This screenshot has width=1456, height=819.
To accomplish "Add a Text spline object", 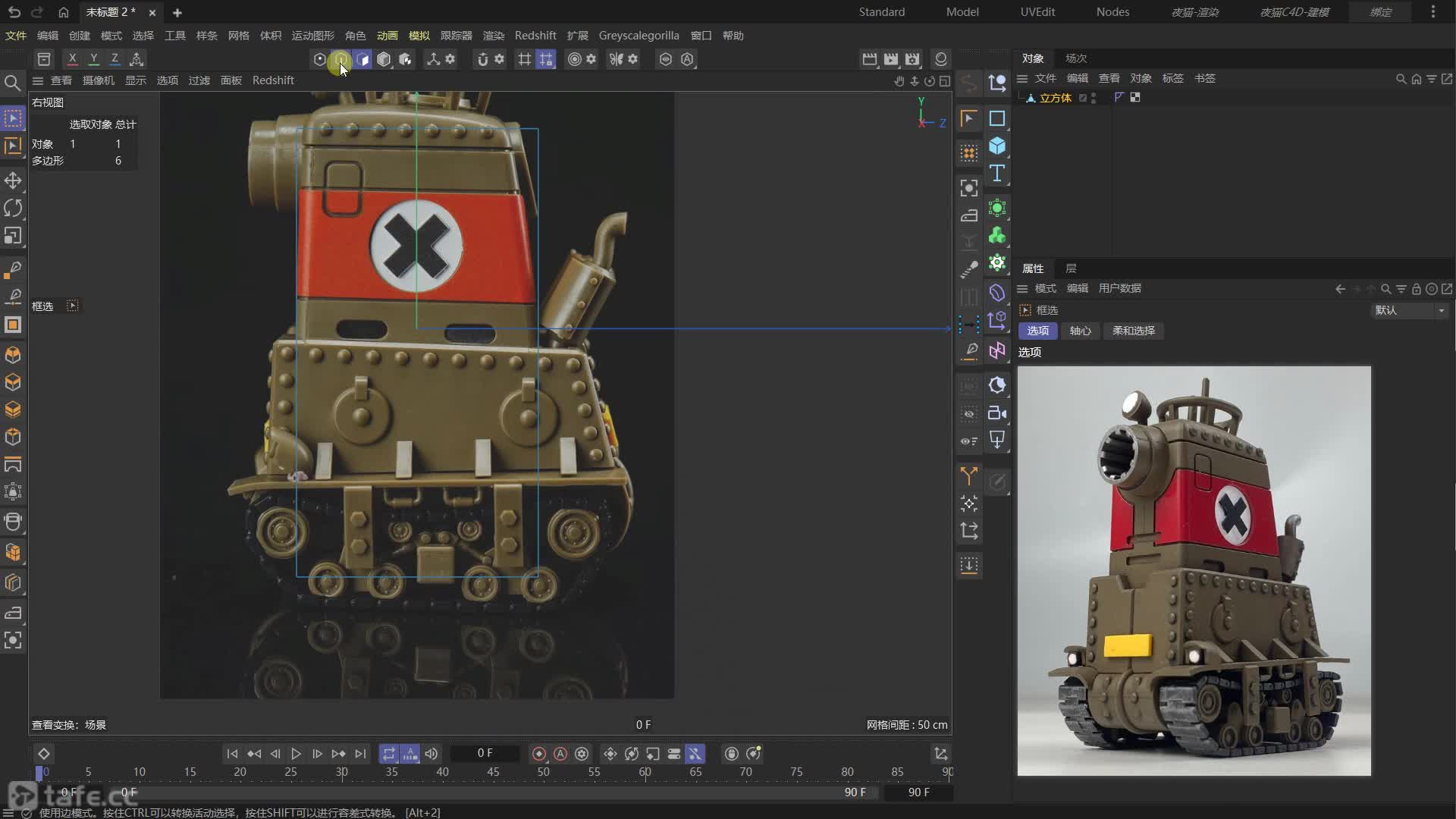I will click(x=997, y=174).
